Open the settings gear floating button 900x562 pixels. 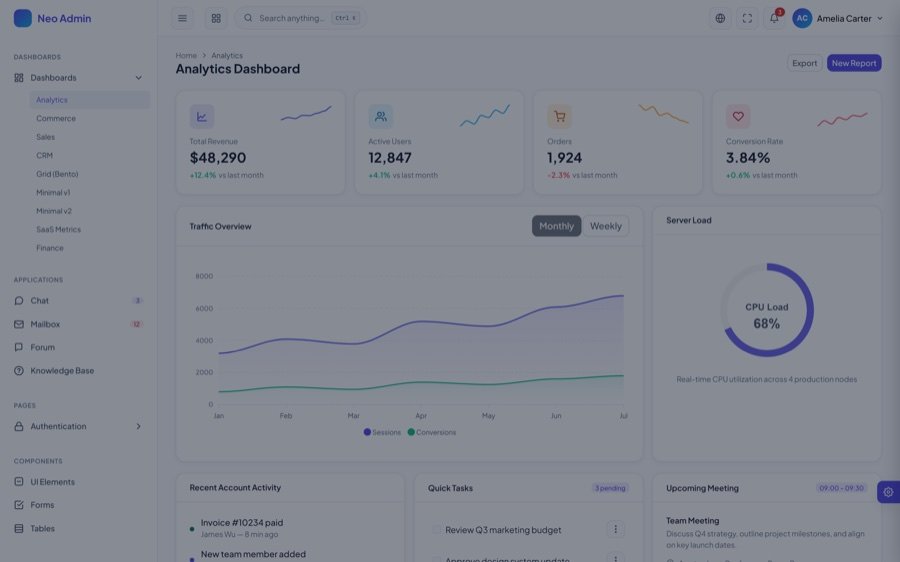point(888,492)
